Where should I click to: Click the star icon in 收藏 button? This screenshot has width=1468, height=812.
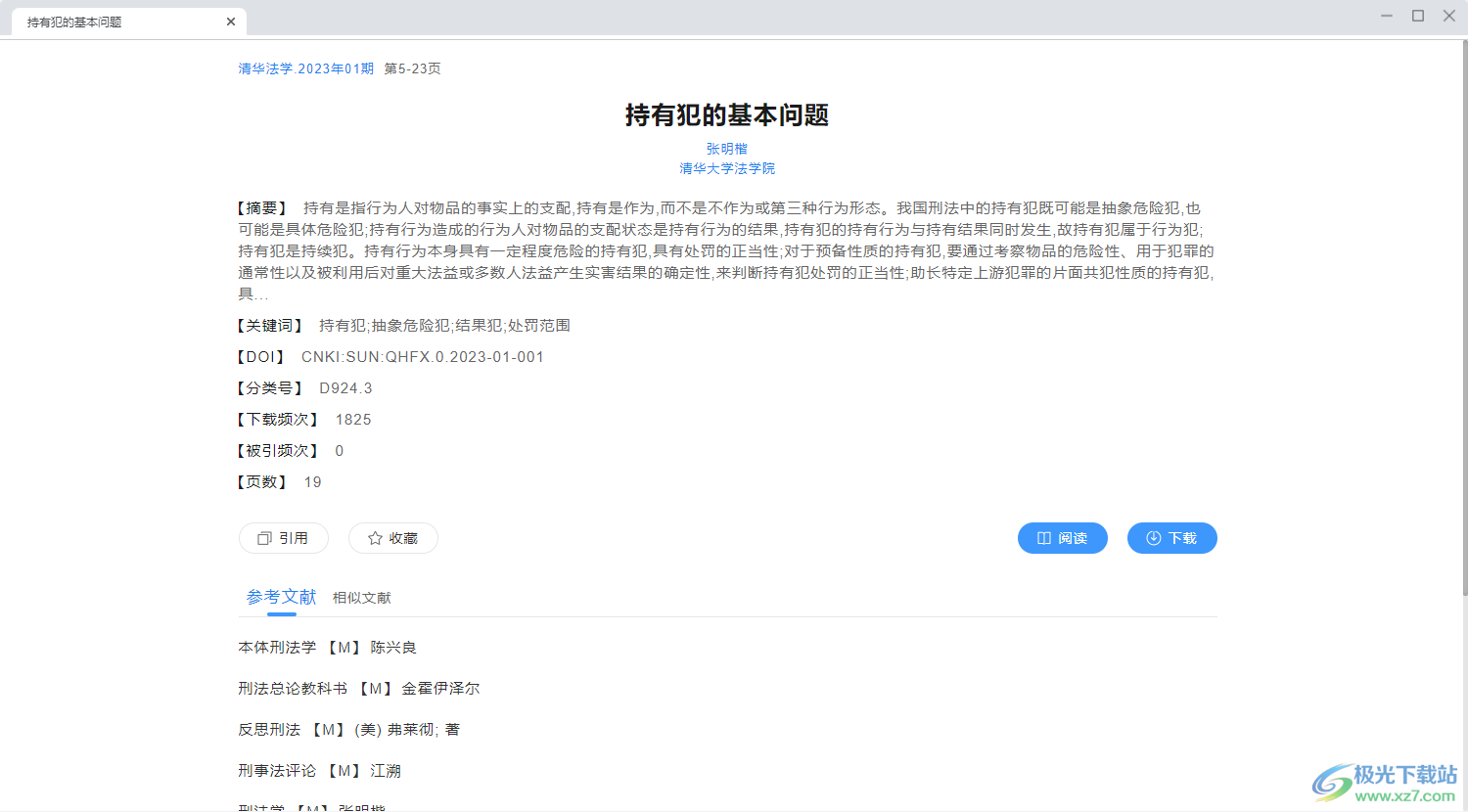[x=375, y=537]
